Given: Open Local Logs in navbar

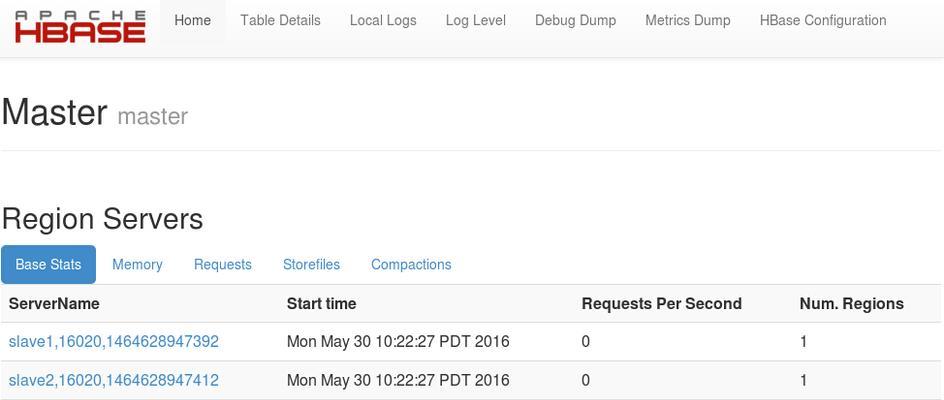Looking at the screenshot, I should click(383, 20).
